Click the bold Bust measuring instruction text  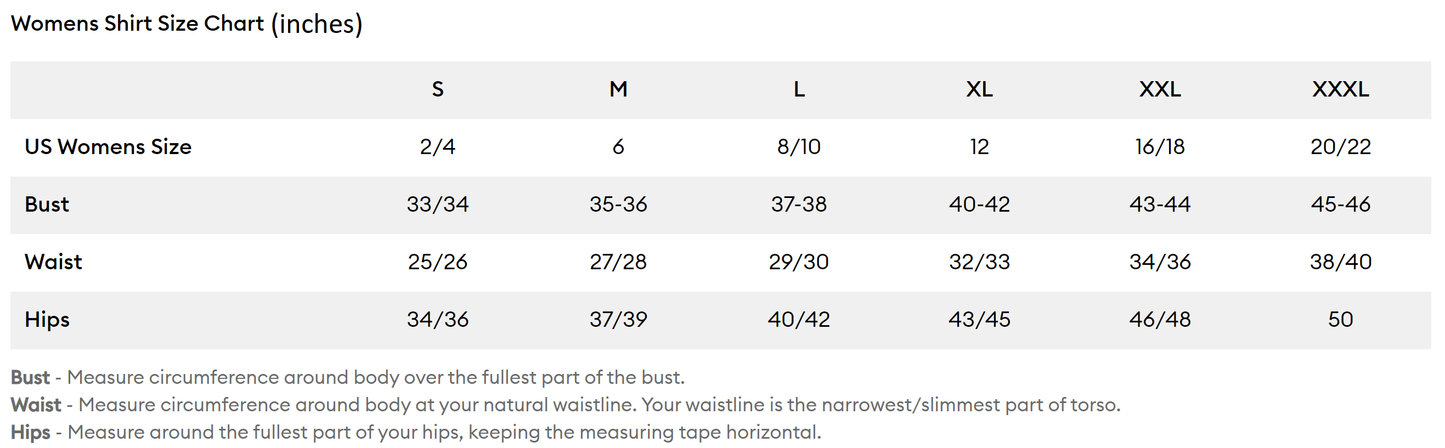(30, 378)
